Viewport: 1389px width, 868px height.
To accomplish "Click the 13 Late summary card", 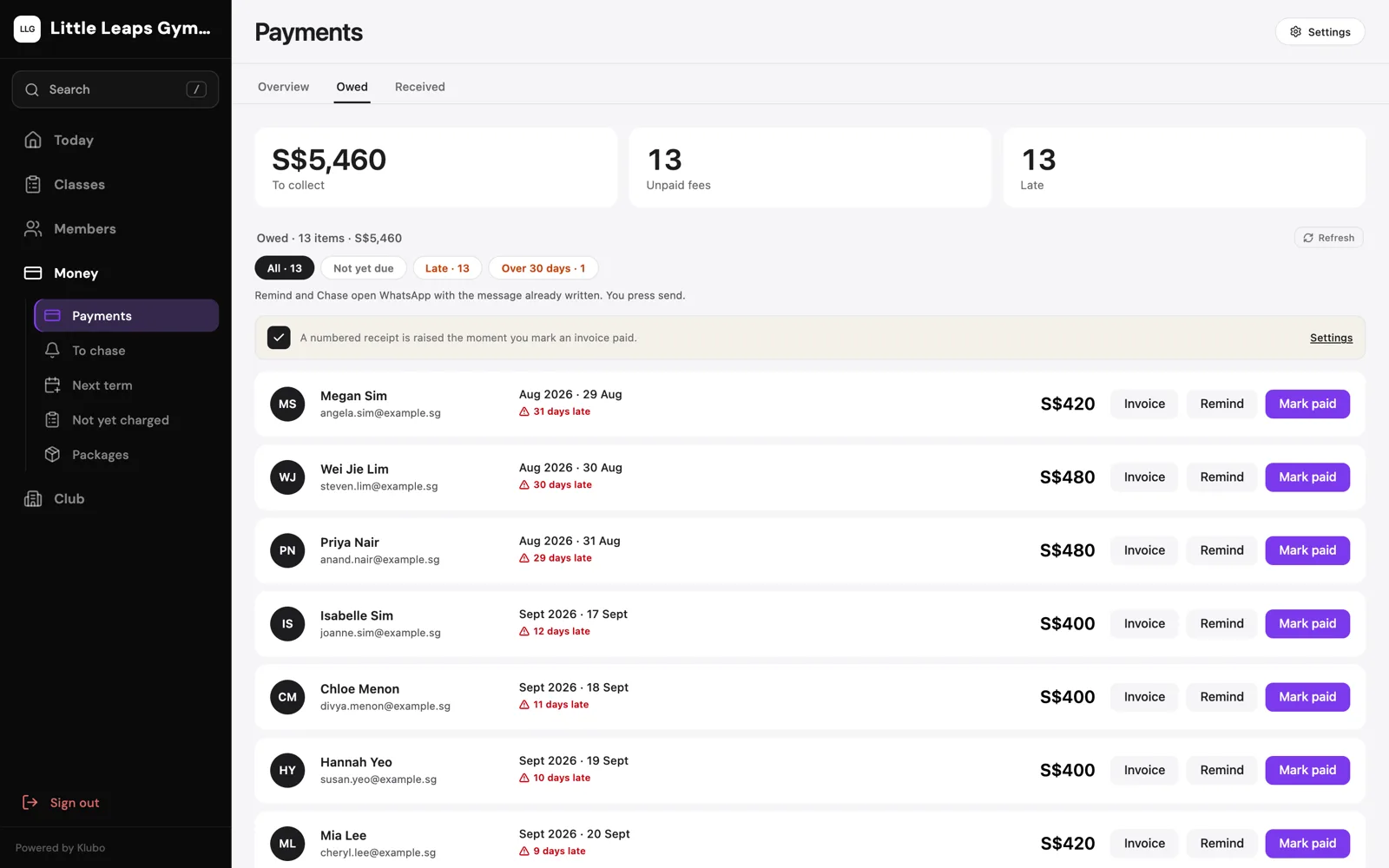I will coord(1184,168).
